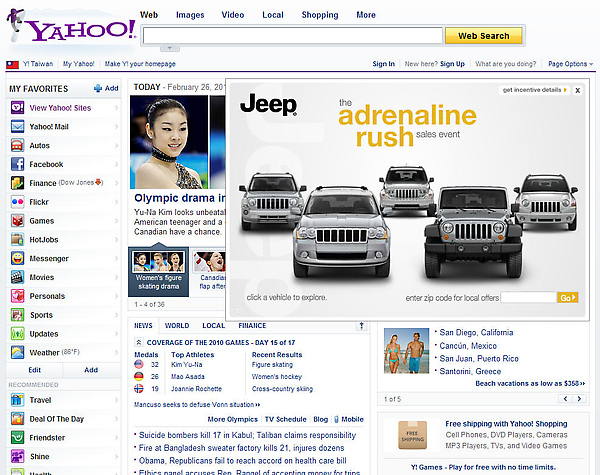
Task: Switch to the FINANCE news tab
Action: (x=252, y=326)
